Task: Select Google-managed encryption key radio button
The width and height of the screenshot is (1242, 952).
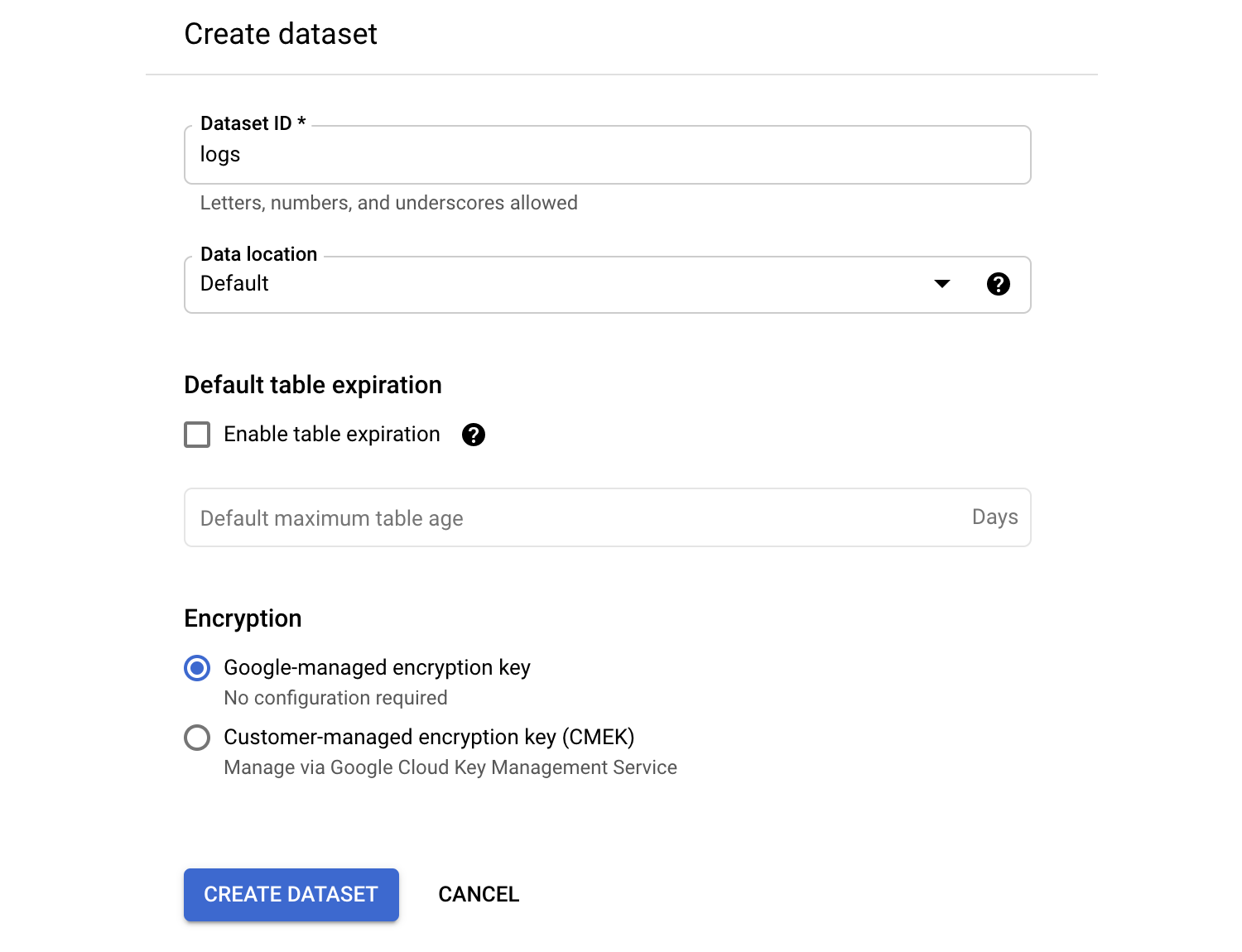Action: (x=197, y=668)
